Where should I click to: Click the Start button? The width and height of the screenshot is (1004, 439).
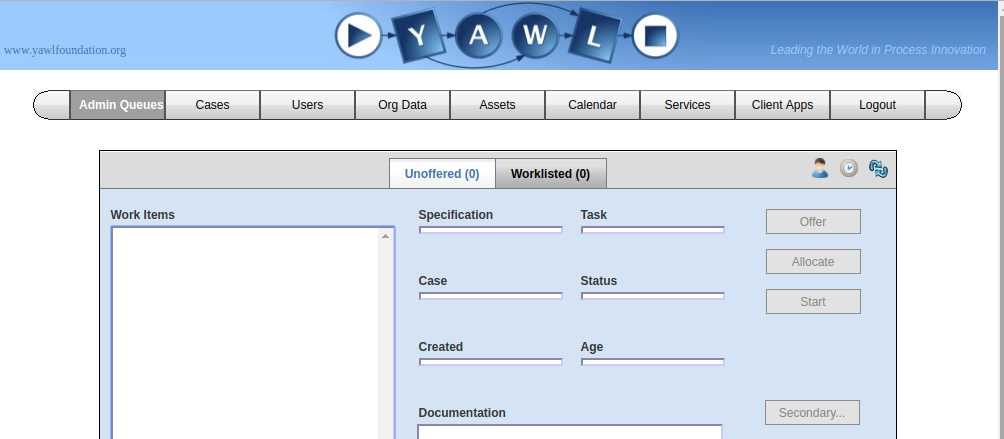[x=813, y=301]
